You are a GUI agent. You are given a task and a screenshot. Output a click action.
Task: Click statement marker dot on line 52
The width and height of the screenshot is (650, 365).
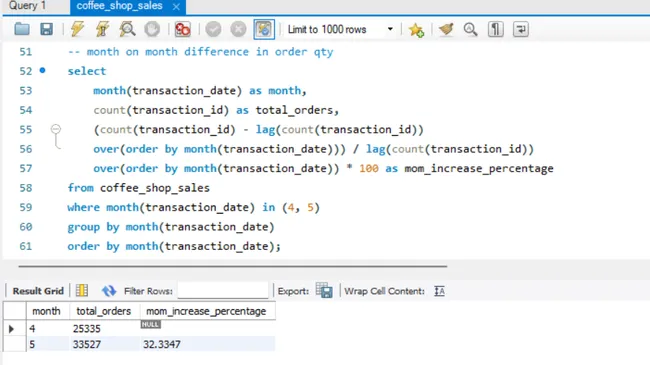click(x=42, y=70)
